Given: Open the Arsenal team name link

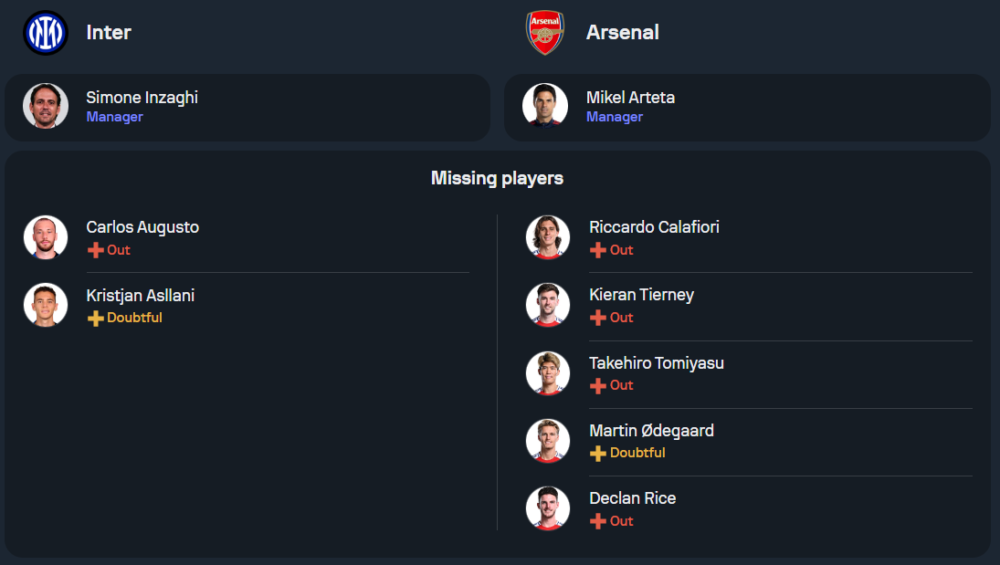Looking at the screenshot, I should click(622, 32).
